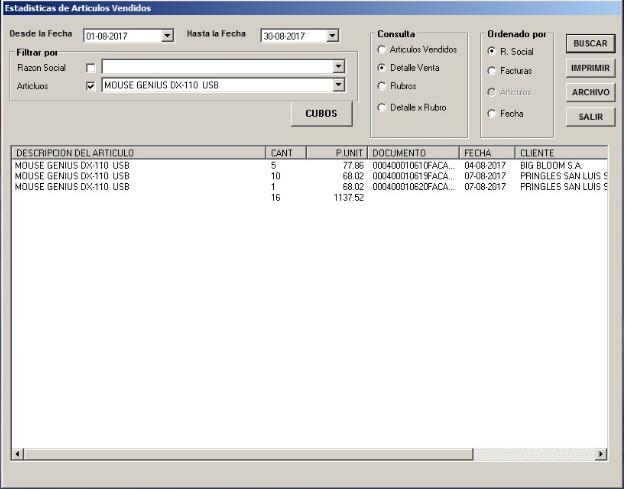Open the Desde la Fecha date dropdown
Screen dimensions: 626x489
tap(167, 36)
